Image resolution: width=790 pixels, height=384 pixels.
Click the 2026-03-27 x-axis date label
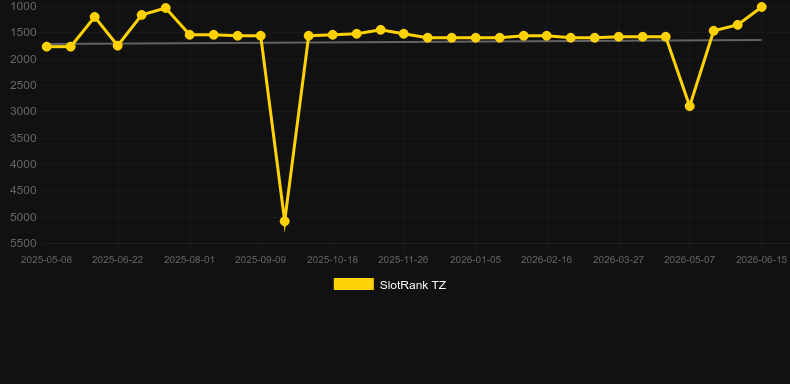click(618, 260)
